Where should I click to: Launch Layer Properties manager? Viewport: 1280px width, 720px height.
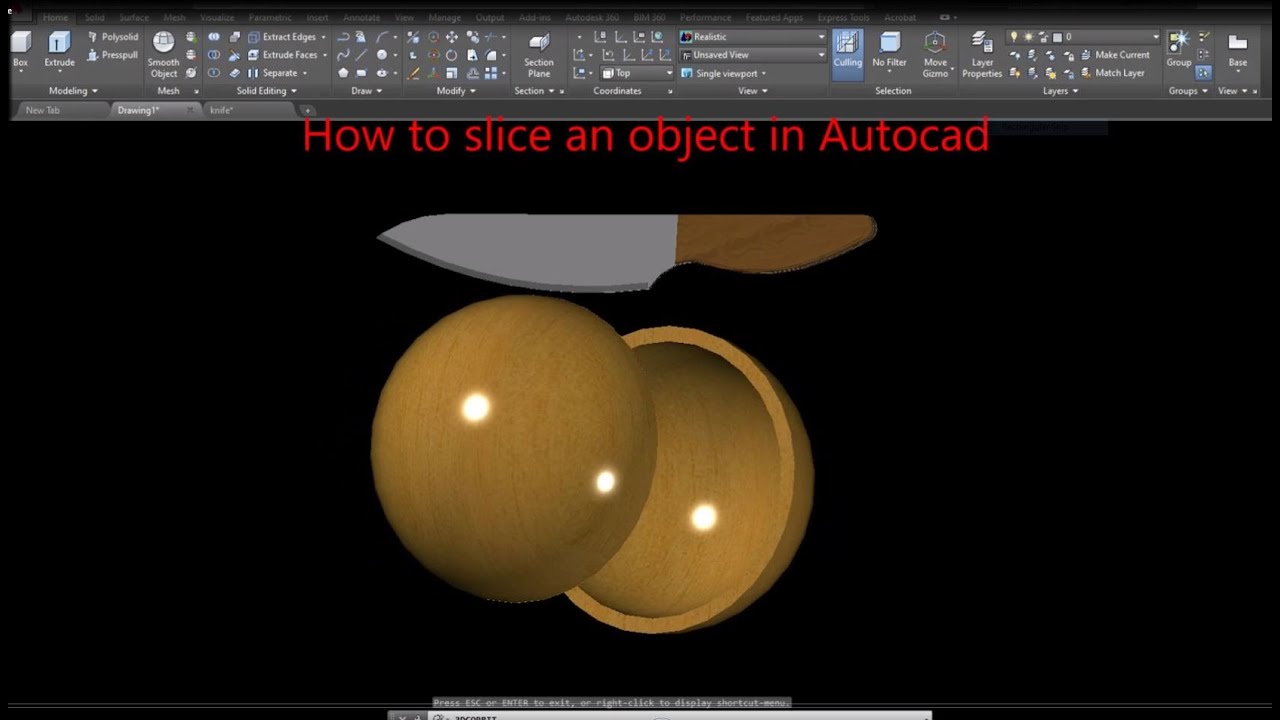click(x=982, y=55)
